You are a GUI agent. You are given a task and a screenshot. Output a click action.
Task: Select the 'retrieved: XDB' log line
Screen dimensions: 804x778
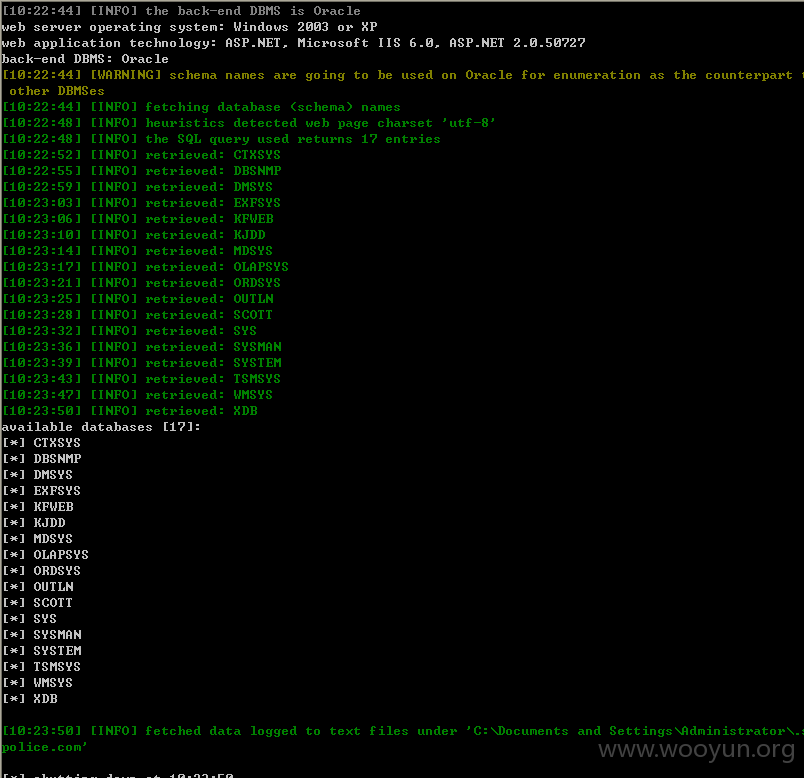click(x=130, y=411)
